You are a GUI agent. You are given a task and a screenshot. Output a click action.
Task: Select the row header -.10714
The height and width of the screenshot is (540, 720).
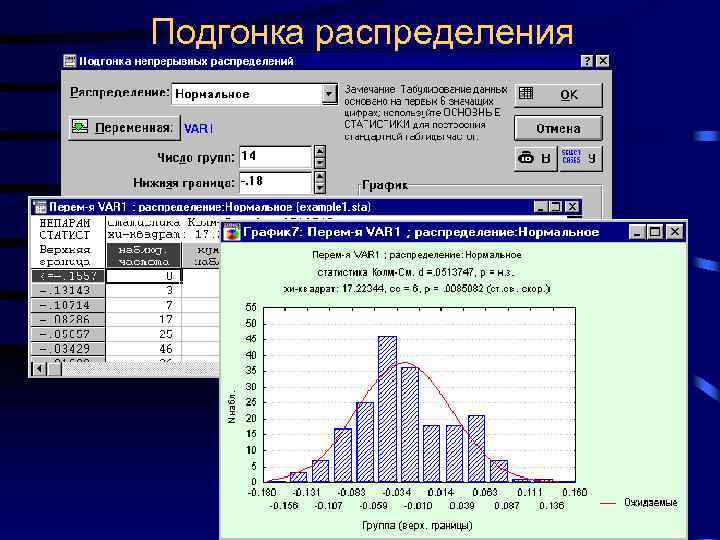click(68, 305)
